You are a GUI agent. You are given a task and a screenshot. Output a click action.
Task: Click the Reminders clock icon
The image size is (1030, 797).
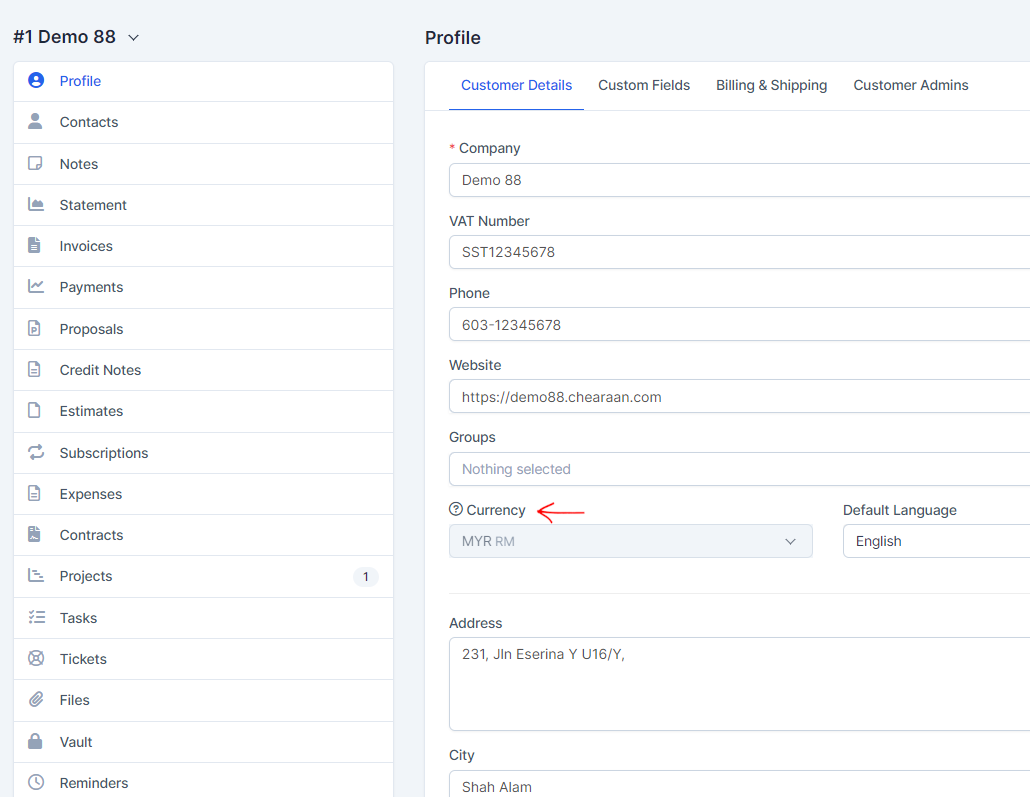pos(36,783)
